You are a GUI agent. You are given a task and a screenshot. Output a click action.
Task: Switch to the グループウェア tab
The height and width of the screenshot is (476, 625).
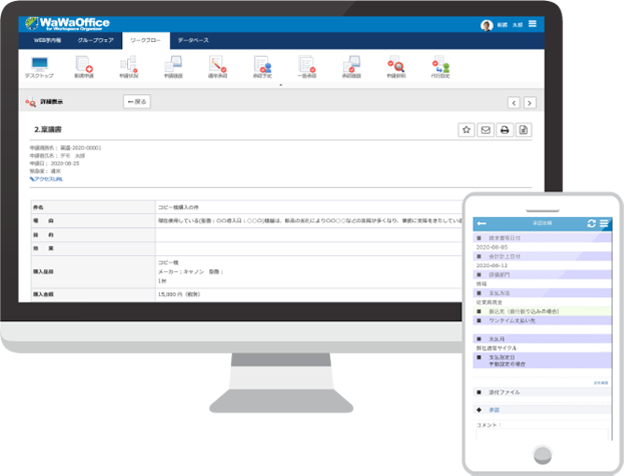96,41
